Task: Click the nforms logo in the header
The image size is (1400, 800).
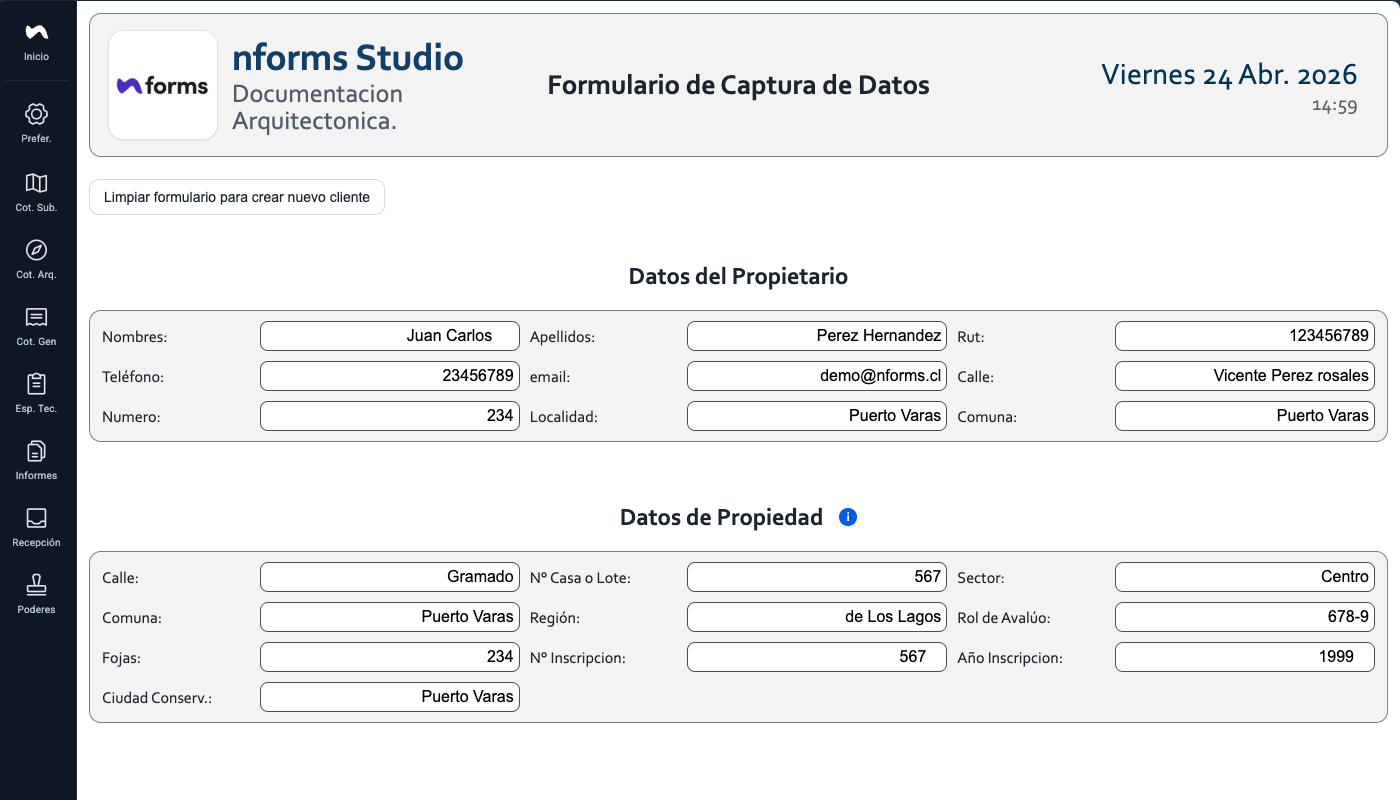Action: click(x=163, y=85)
